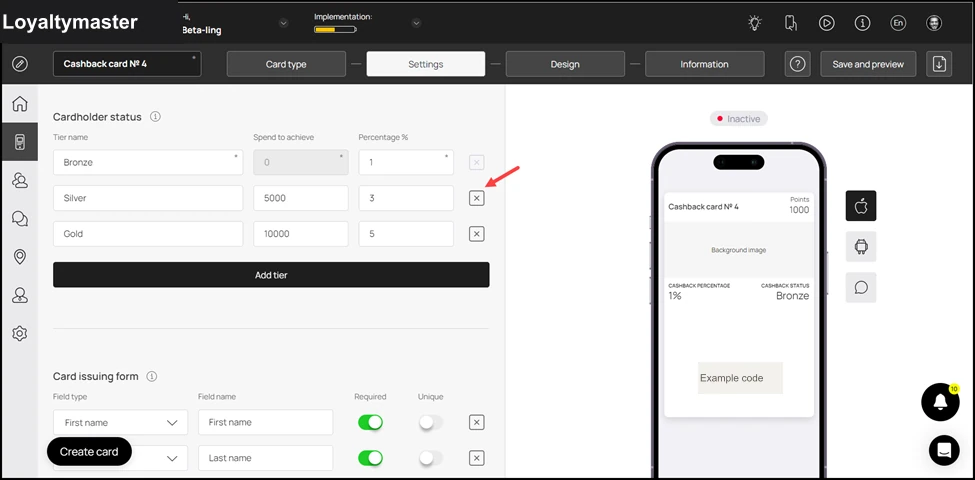Switch preview to Apple wallet
Screen dimensions: 975x480
(x=861, y=206)
